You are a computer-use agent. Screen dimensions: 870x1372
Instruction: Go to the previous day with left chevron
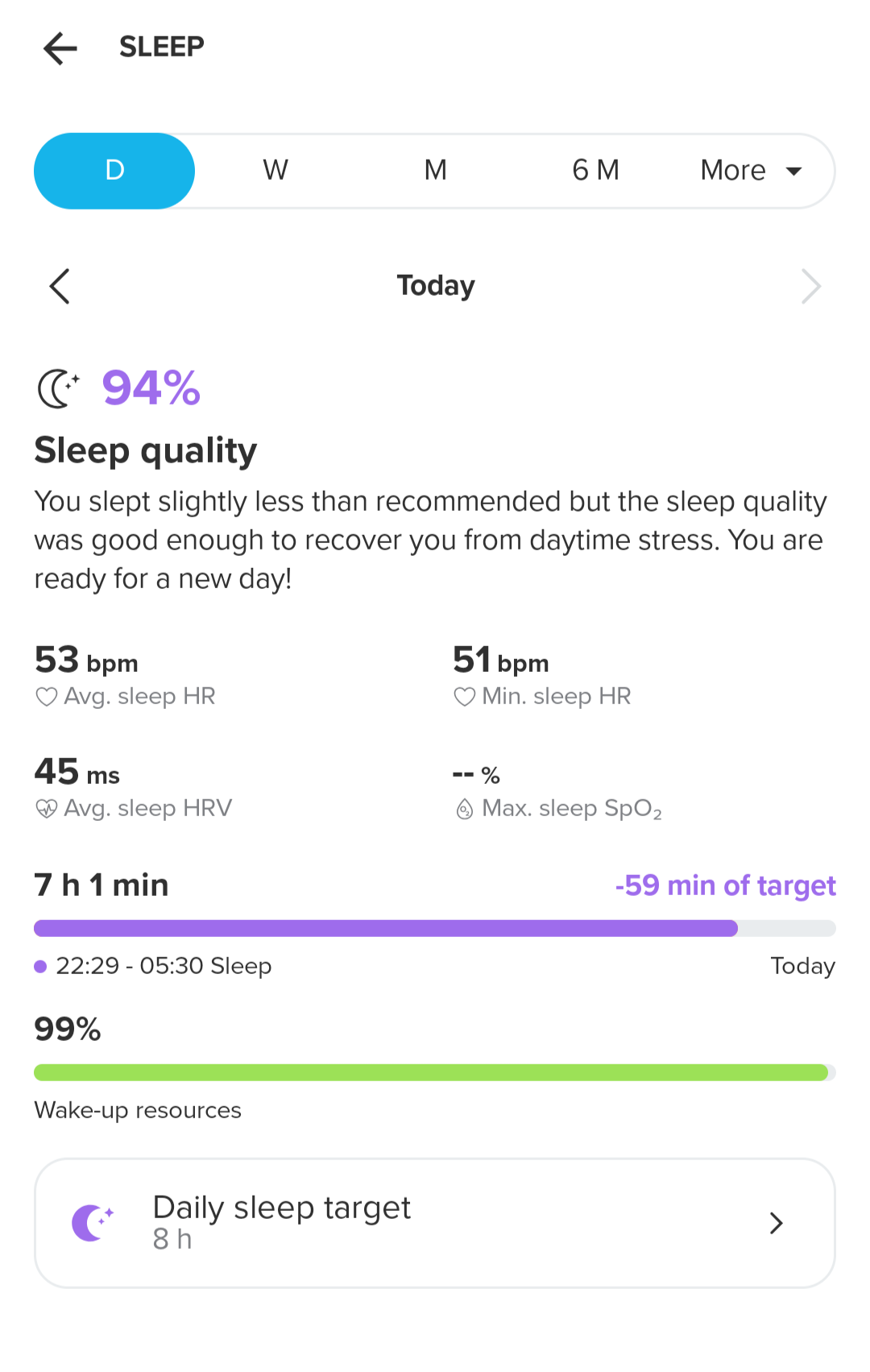pyautogui.click(x=60, y=286)
